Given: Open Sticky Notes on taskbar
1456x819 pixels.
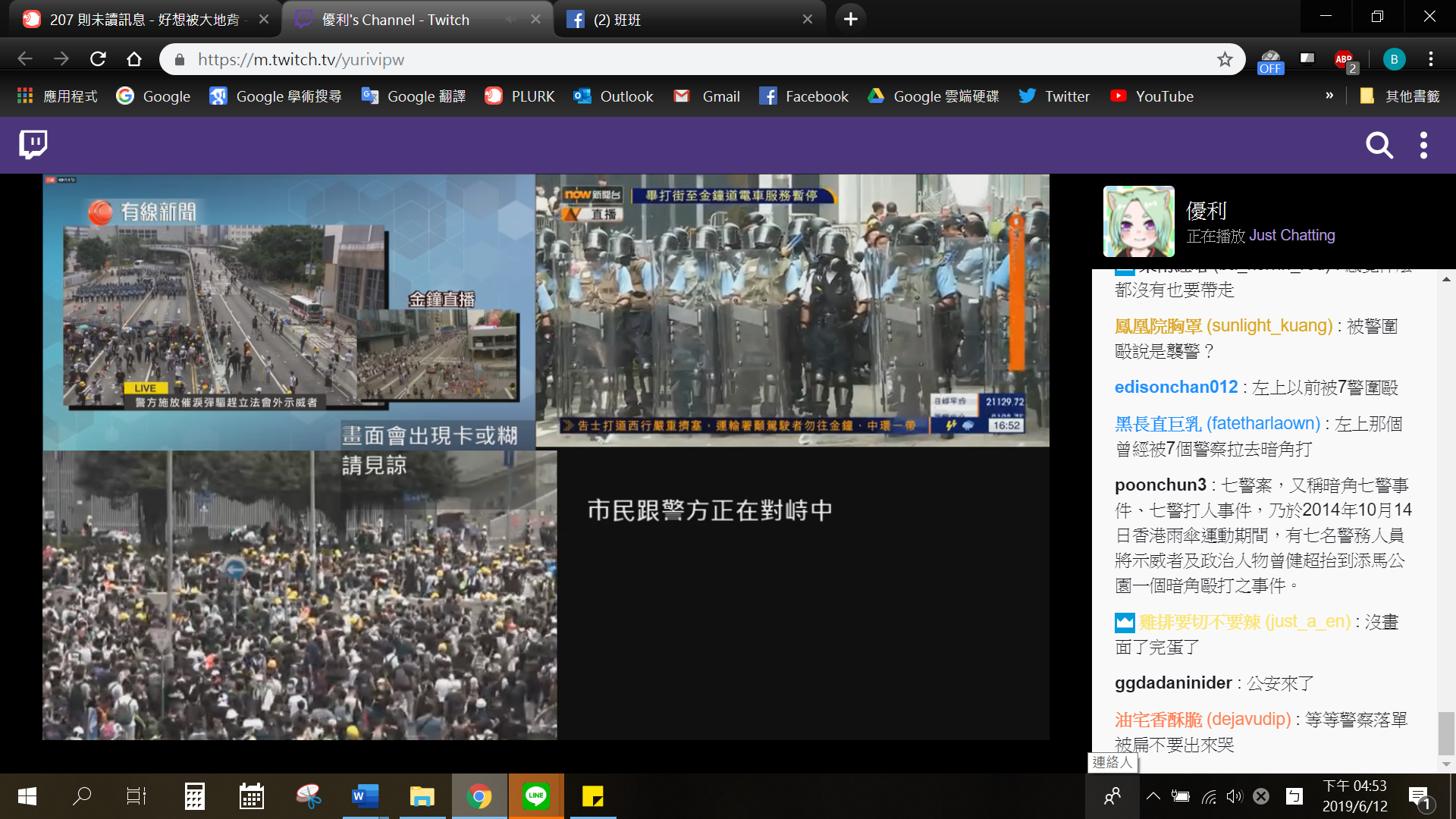Looking at the screenshot, I should coord(593,796).
